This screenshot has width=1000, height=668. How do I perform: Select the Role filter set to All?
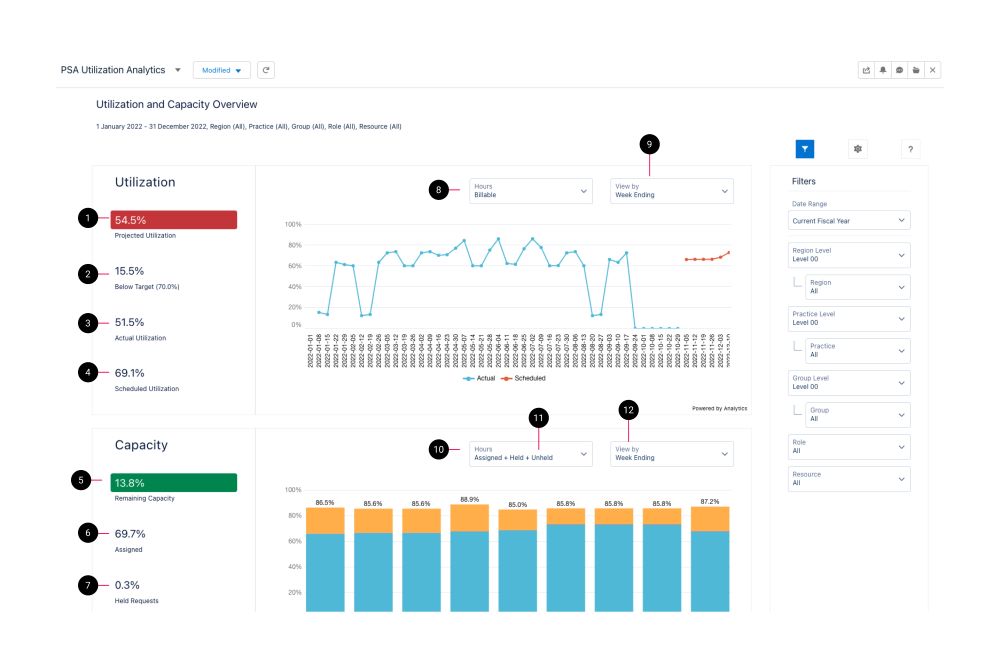[848, 447]
